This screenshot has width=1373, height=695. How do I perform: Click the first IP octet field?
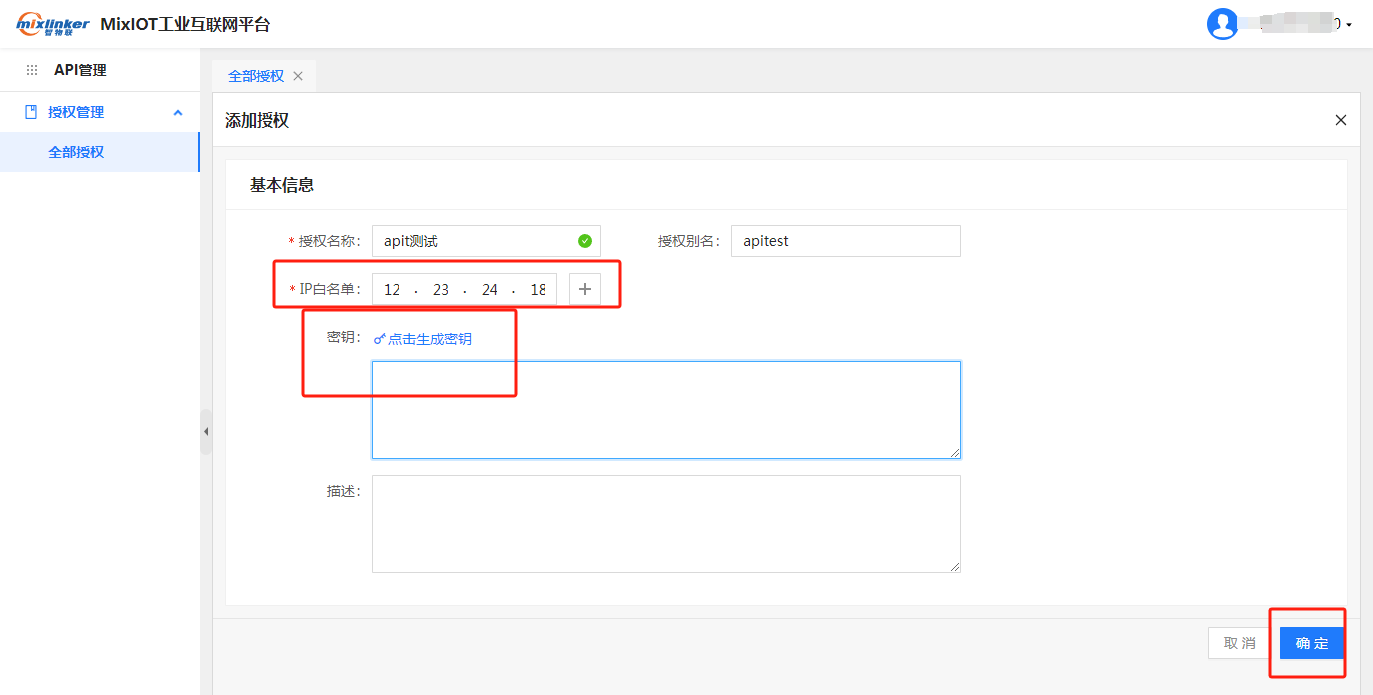(x=392, y=289)
